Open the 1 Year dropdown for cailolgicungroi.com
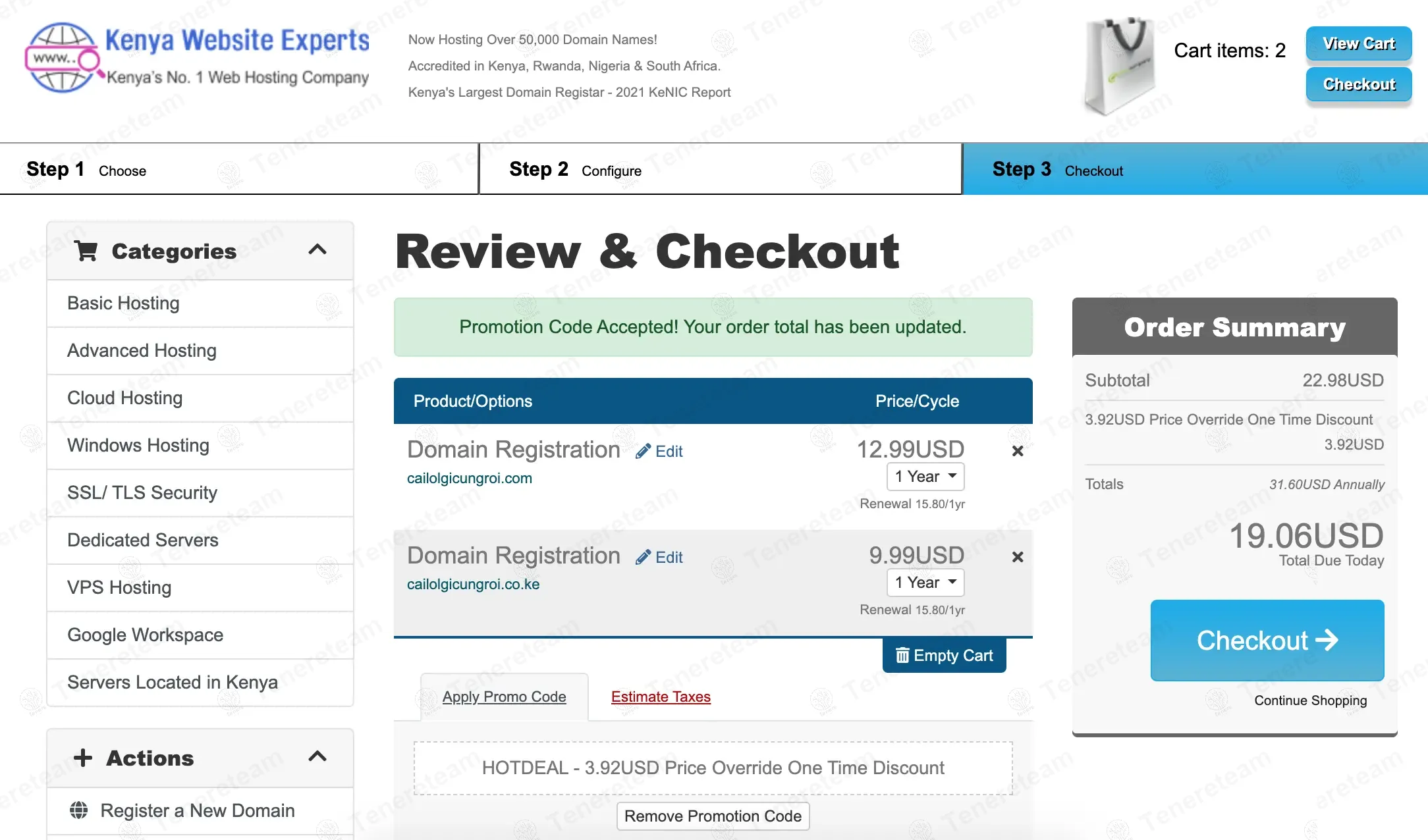 coord(925,477)
